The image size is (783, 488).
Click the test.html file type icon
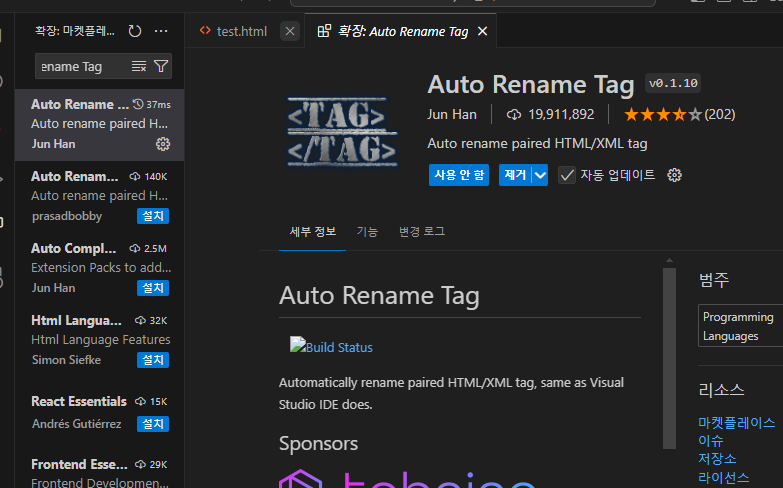(205, 30)
